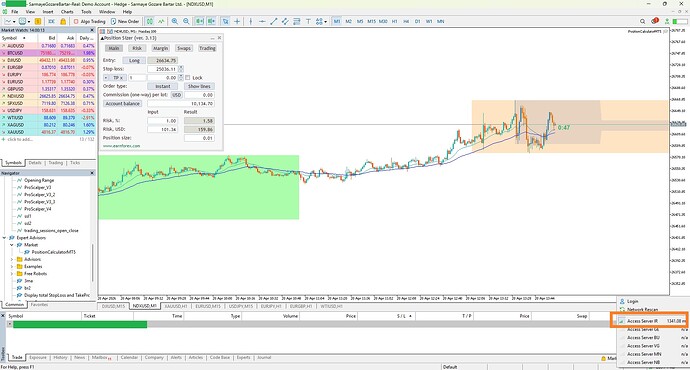This screenshot has width=690, height=370.
Task: Close the Market Watch panel
Action: point(92,30)
